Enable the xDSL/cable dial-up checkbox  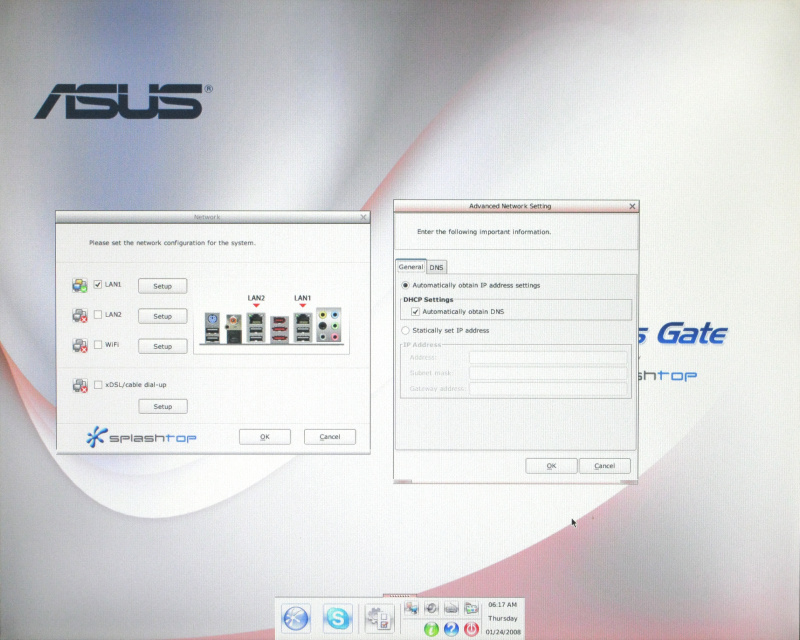[x=98, y=384]
